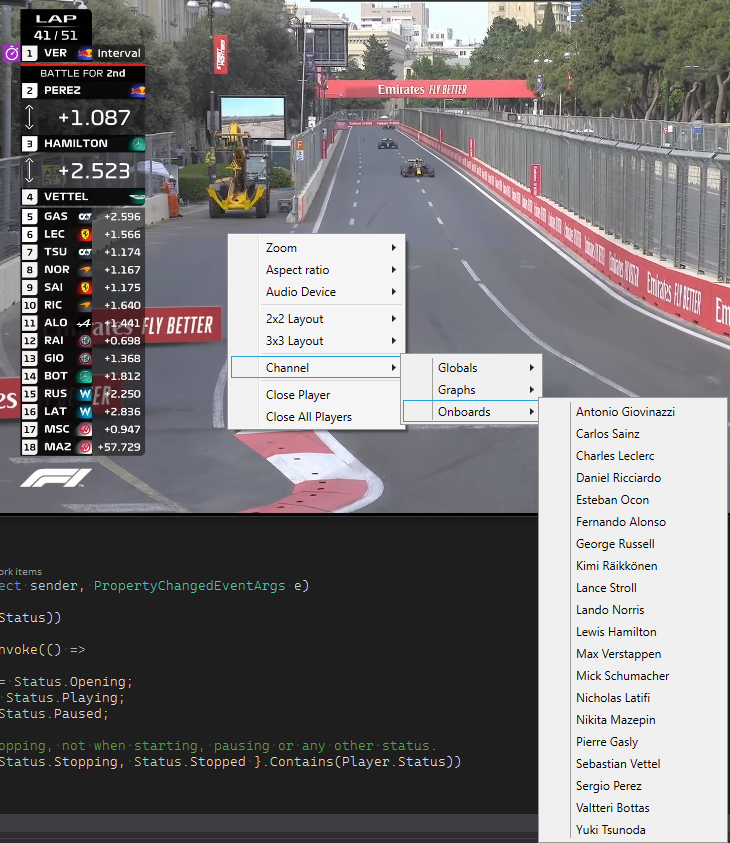Expand arrow next to Onboards

point(532,412)
